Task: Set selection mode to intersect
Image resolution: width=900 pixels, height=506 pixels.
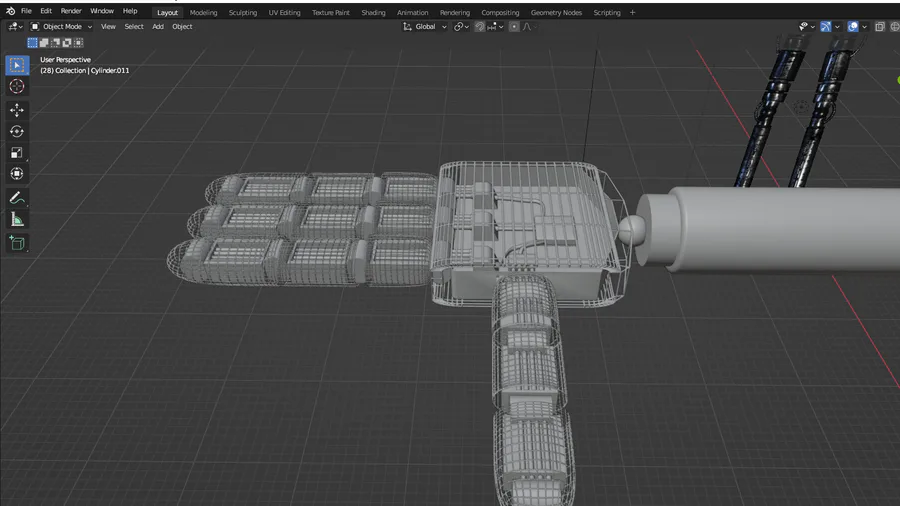Action: click(79, 42)
